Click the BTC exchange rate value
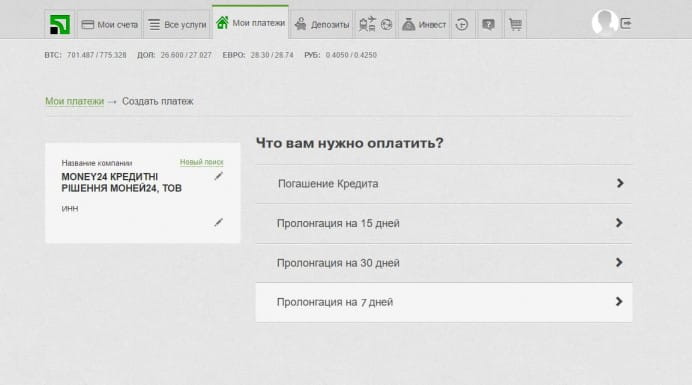 click(x=97, y=55)
